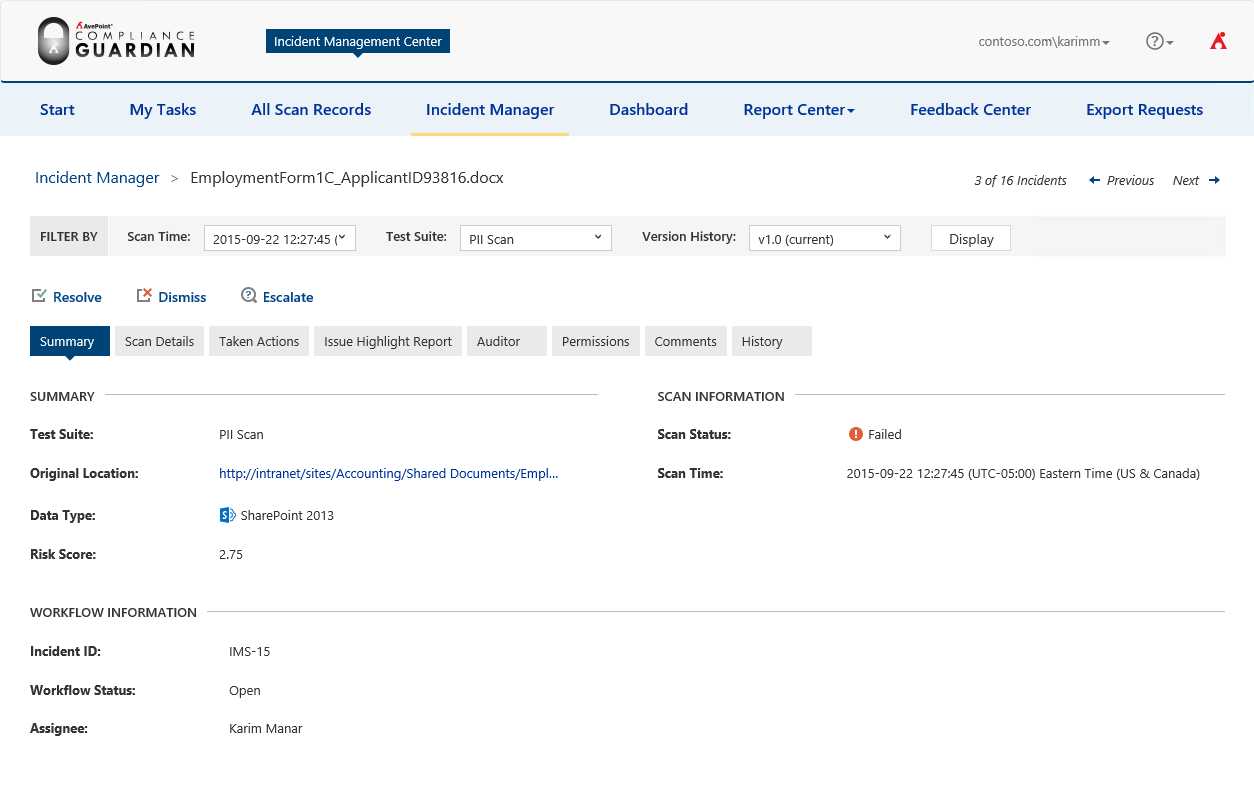Expand the Test Suite PII Scan dropdown
The image size is (1254, 796).
coord(535,238)
